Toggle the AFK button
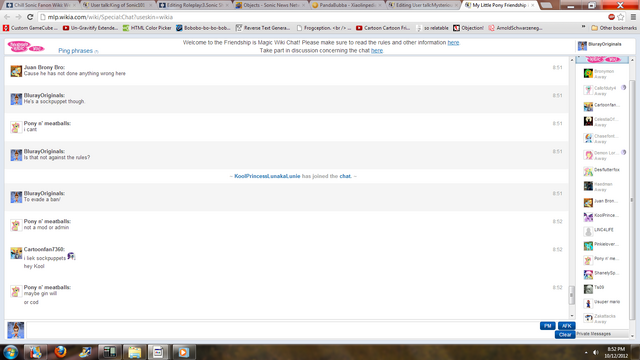640x360 pixels. [567, 326]
